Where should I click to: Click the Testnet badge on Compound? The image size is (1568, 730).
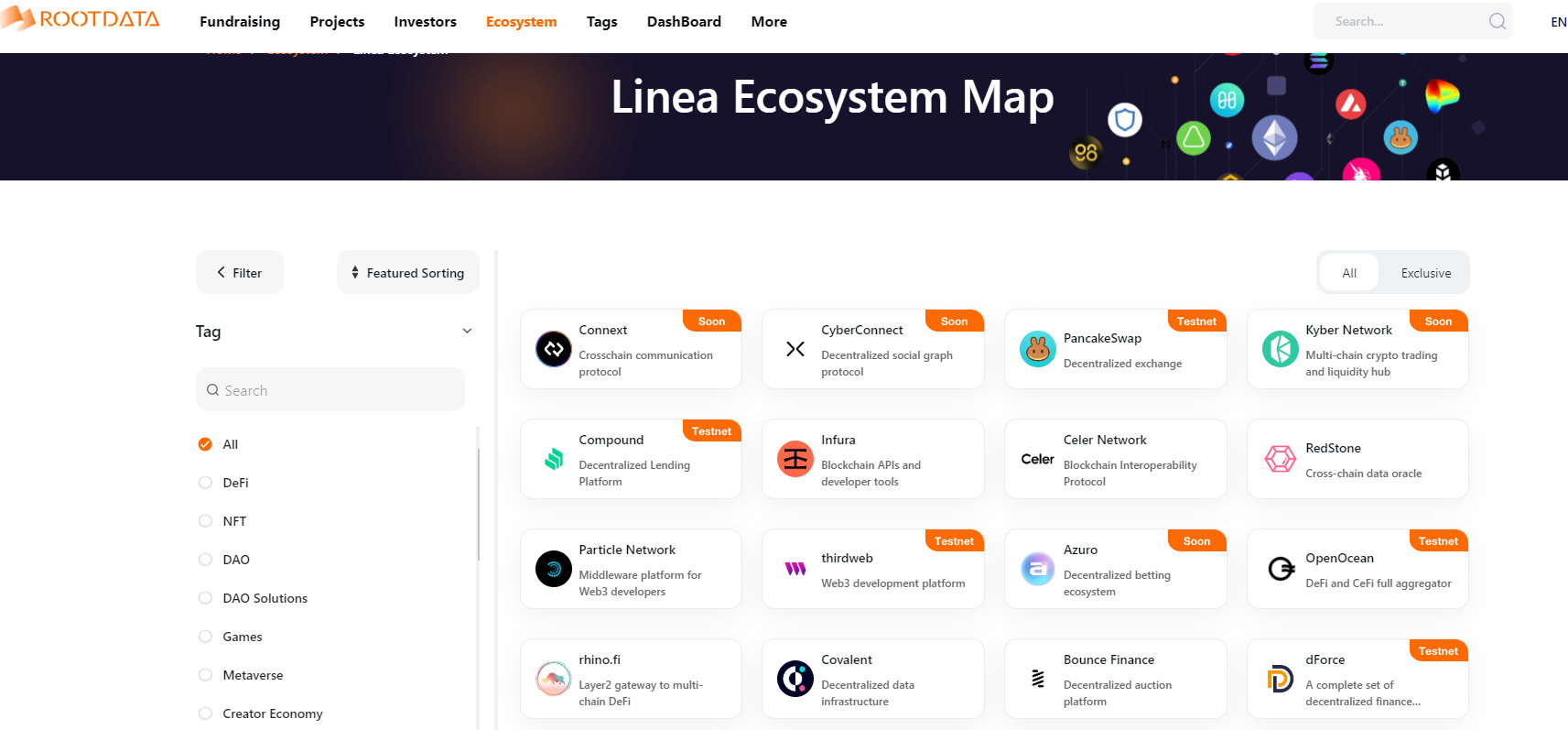(x=711, y=431)
